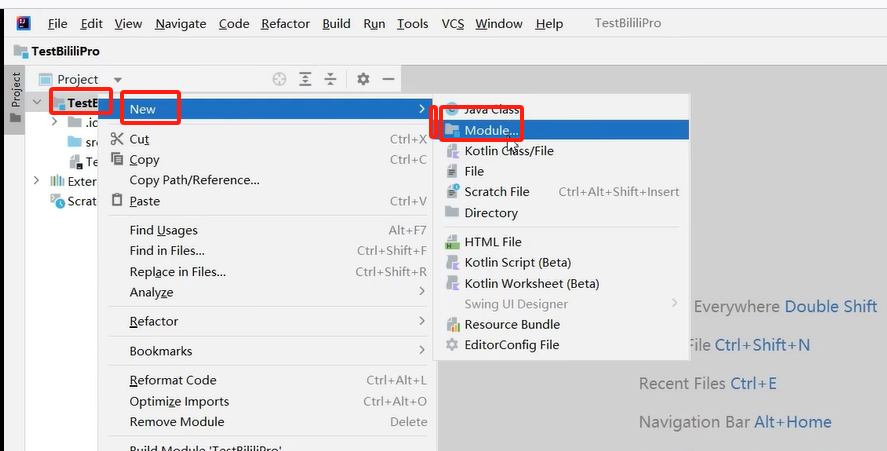The width and height of the screenshot is (887, 451).
Task: Choose Paste from context menu
Action: tap(268, 201)
